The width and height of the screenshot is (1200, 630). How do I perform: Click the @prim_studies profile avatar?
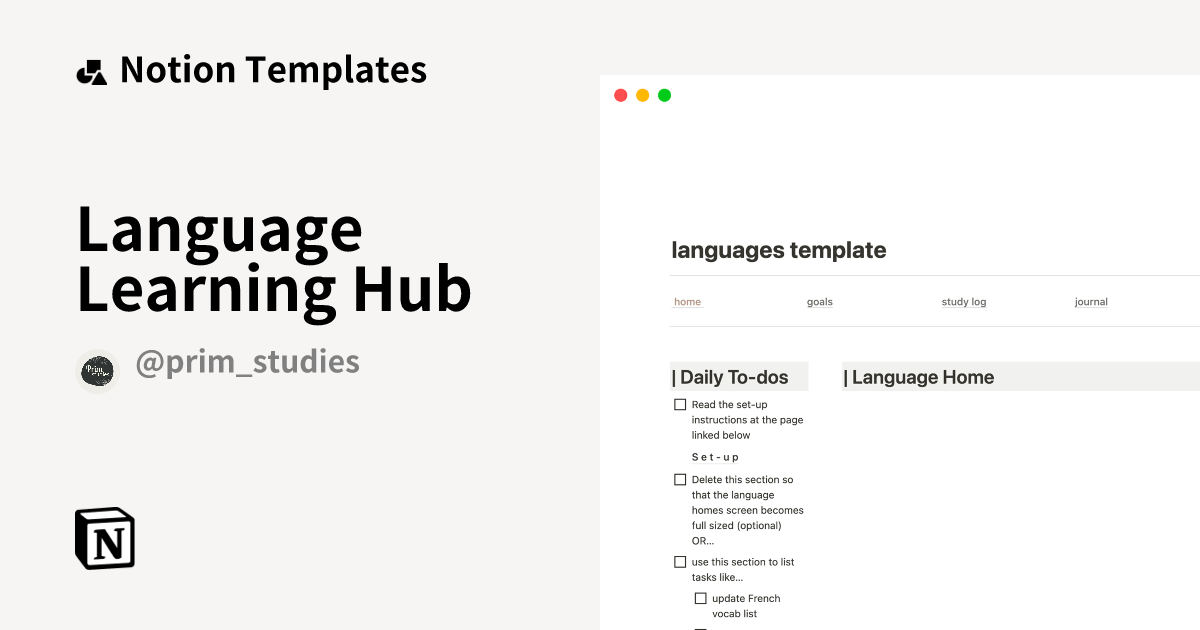coord(97,370)
